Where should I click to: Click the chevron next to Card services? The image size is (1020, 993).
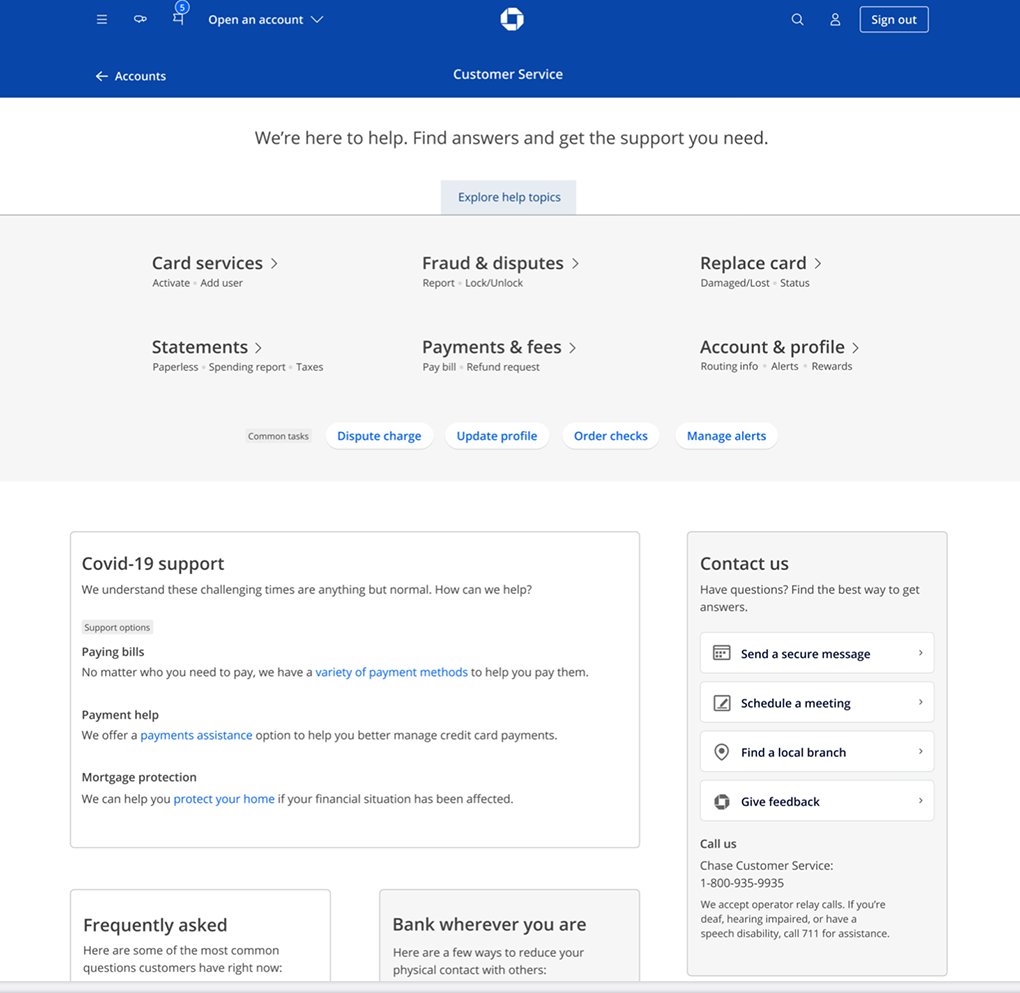[x=274, y=264]
